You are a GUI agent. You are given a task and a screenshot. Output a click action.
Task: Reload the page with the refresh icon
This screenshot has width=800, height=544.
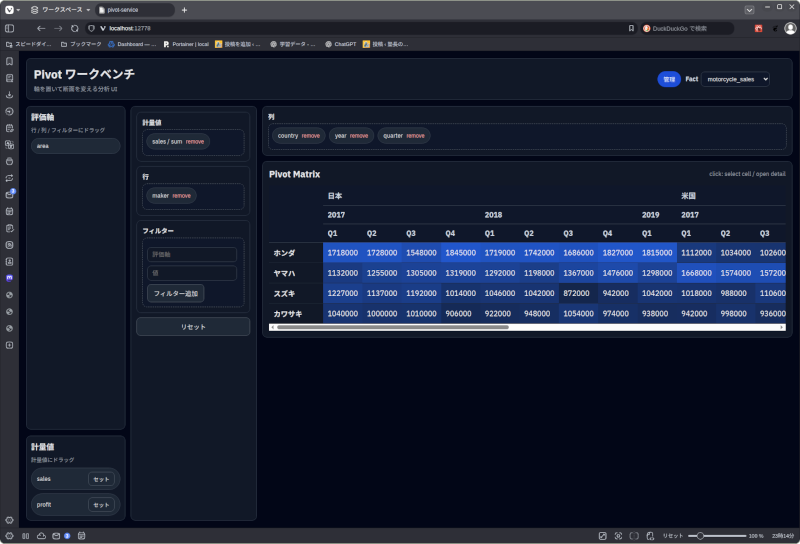[x=74, y=28]
